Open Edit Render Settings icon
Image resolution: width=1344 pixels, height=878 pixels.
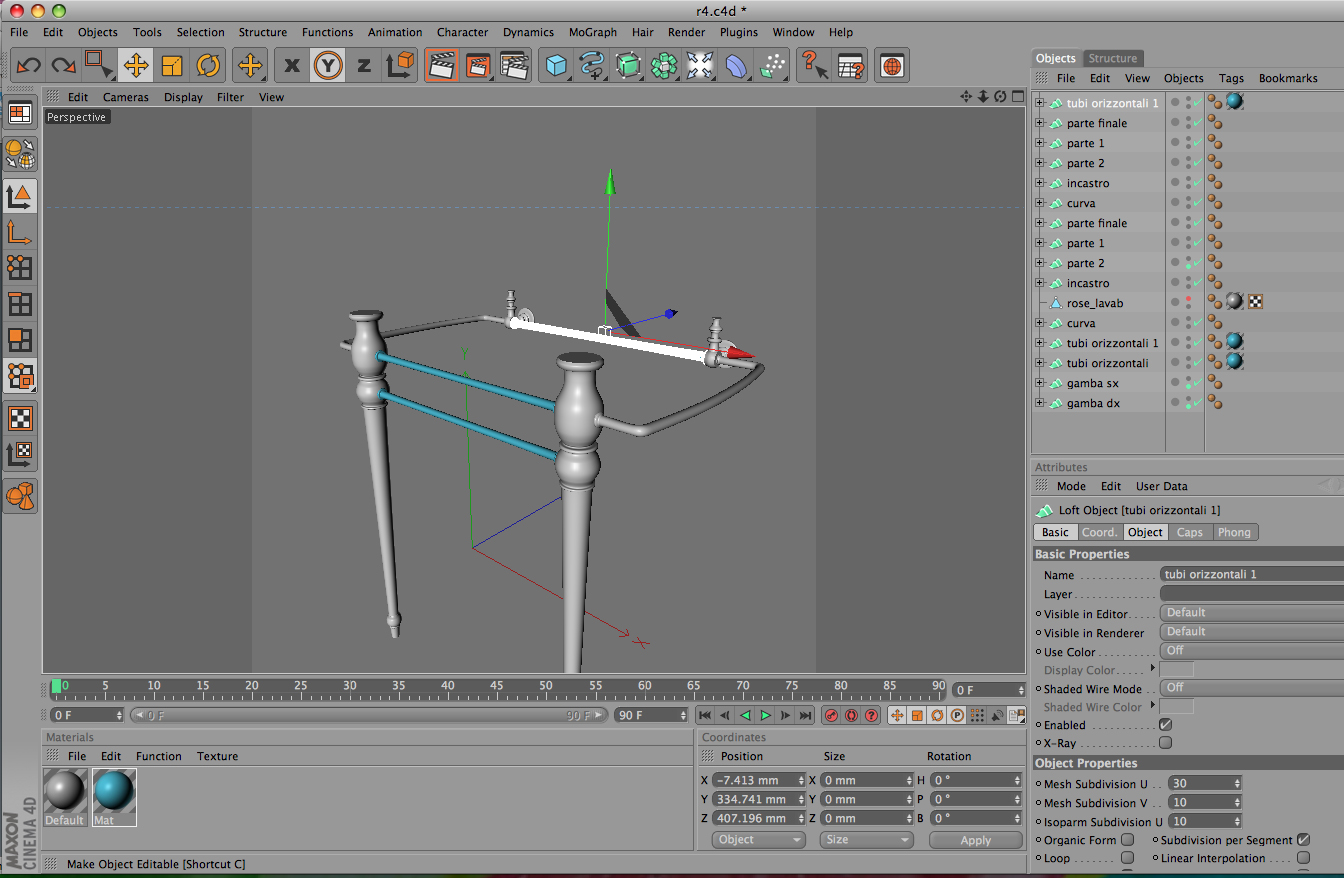point(514,66)
